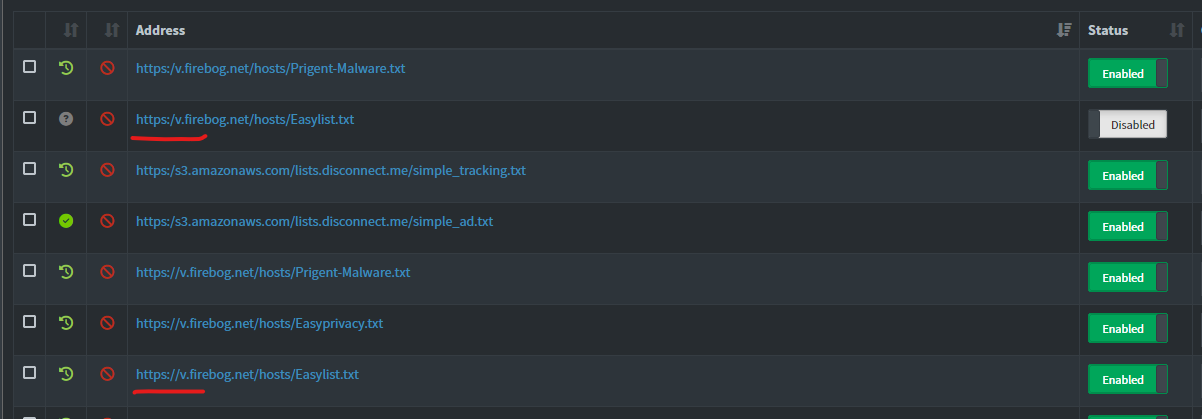Screen dimensions: 1202x419
Task: Tick the checkbox for the simple_ad.txt row
Action: (x=29, y=220)
